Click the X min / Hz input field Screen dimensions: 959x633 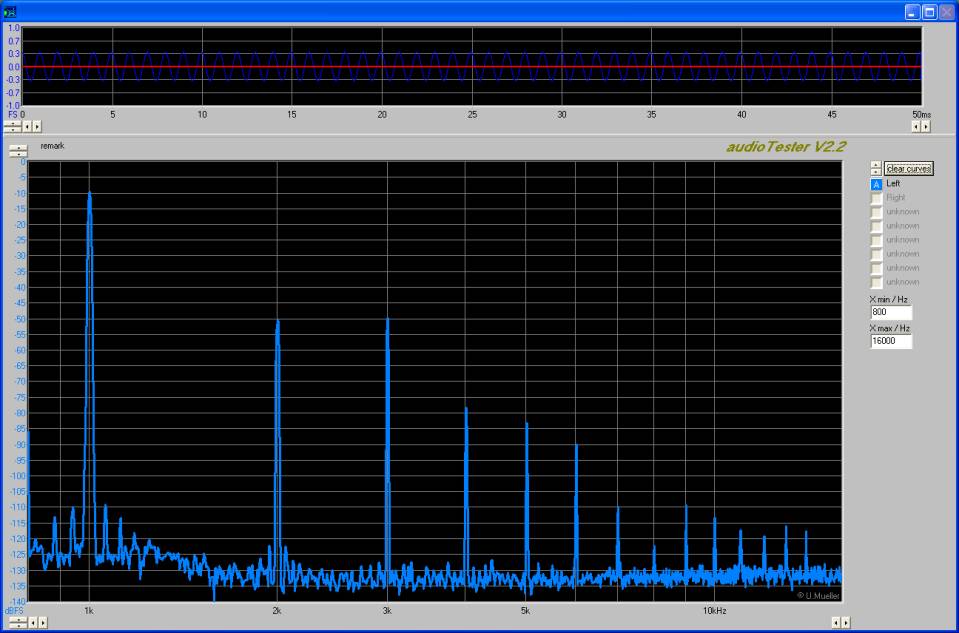890,312
